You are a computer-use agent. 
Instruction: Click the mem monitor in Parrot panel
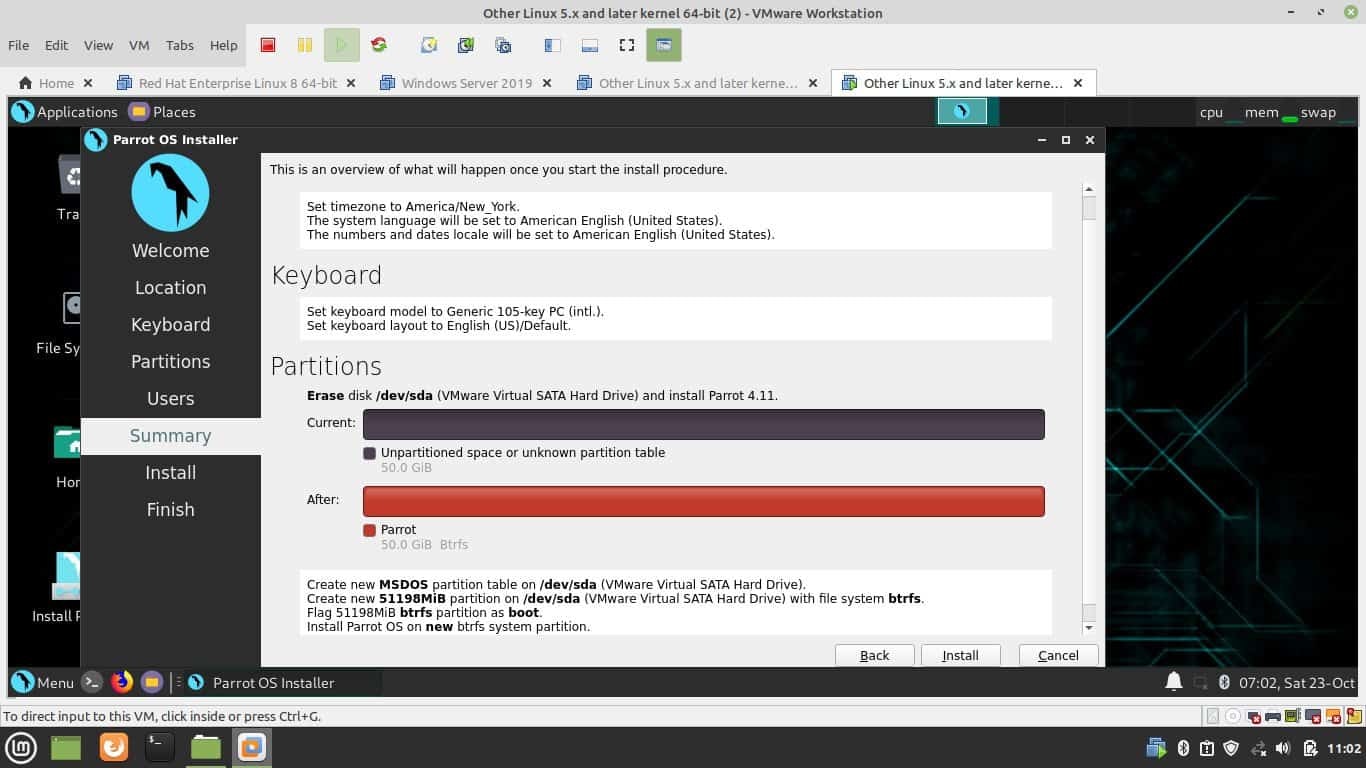coord(1270,112)
